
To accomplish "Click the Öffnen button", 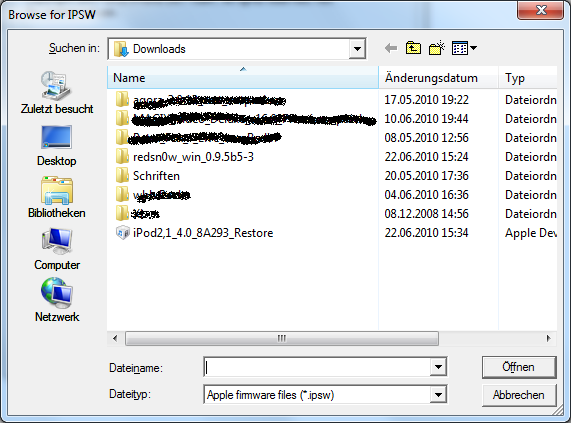I will coord(519,367).
